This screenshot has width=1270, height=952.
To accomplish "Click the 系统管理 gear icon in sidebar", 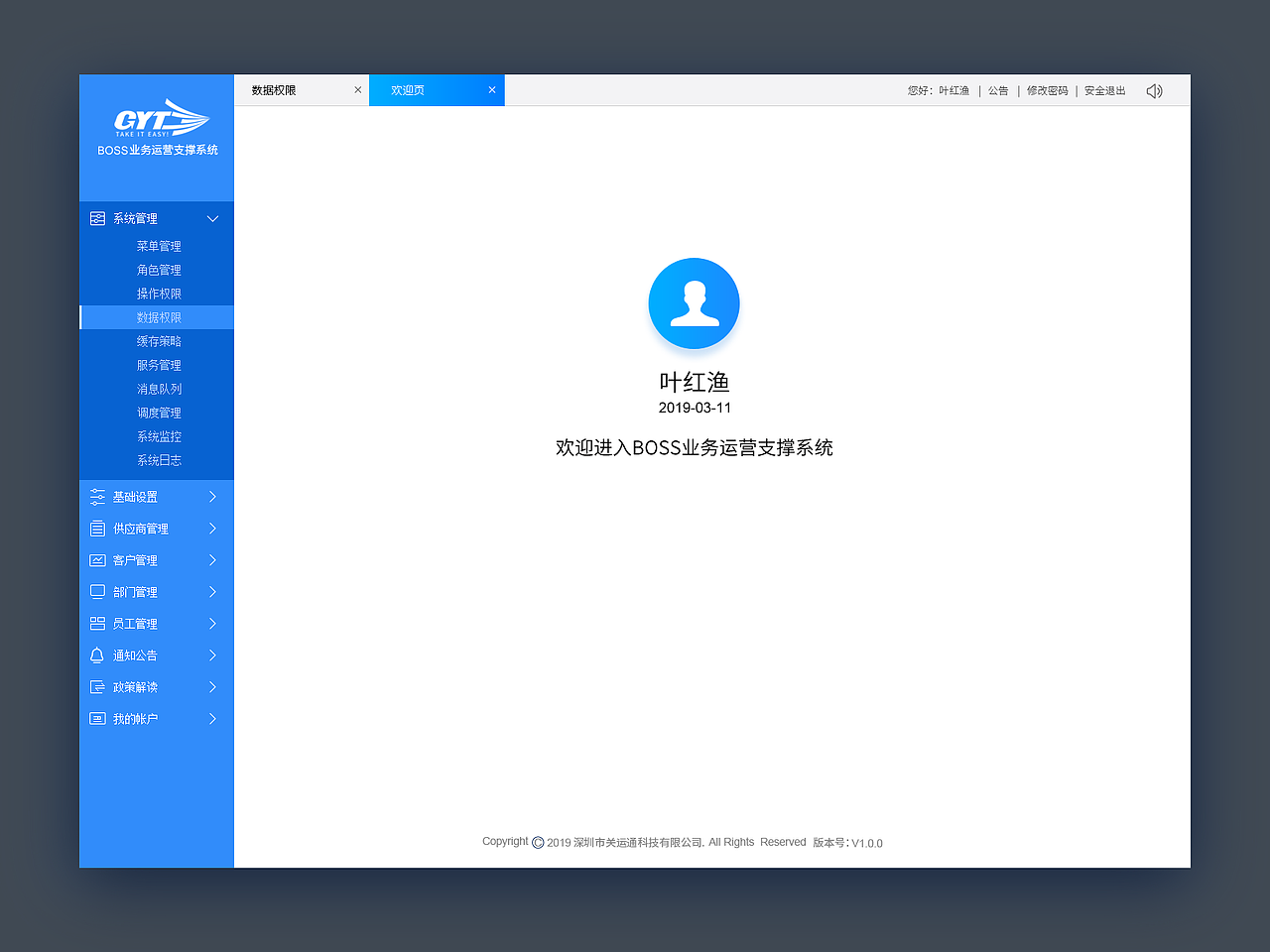I will point(97,217).
